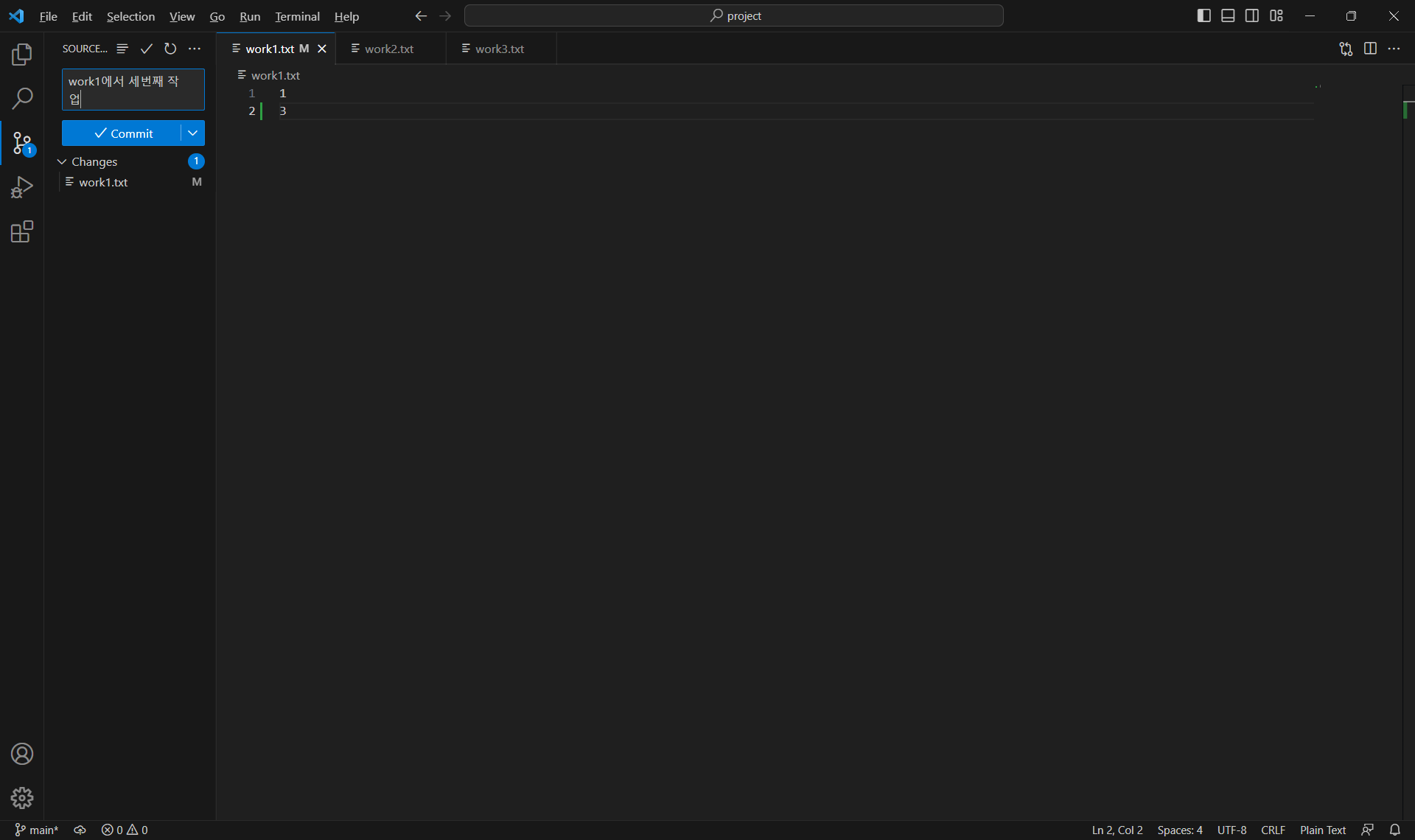This screenshot has height=840, width=1415.
Task: Click the blue Commit button
Action: point(122,133)
